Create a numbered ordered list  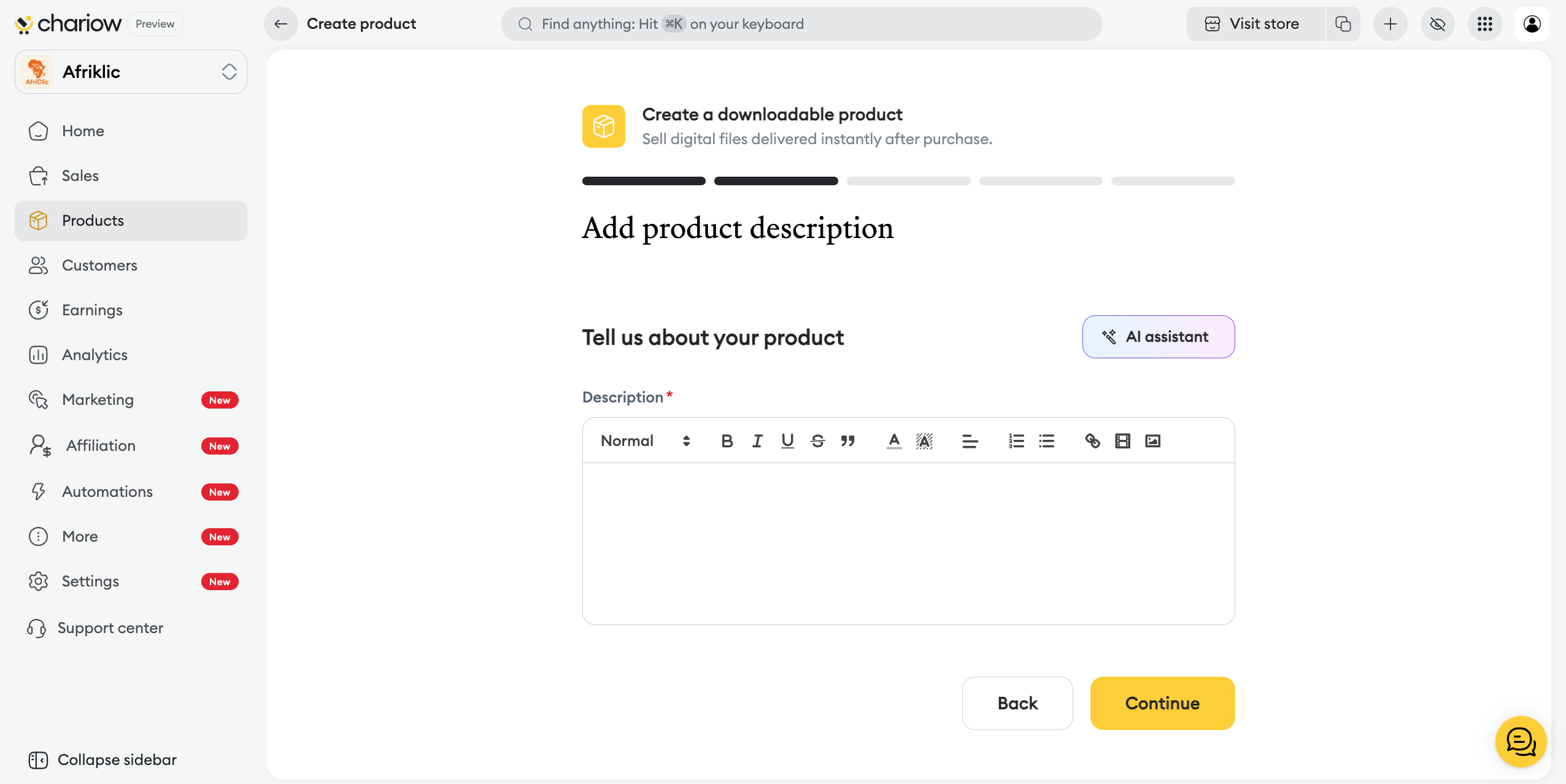pos(1016,440)
